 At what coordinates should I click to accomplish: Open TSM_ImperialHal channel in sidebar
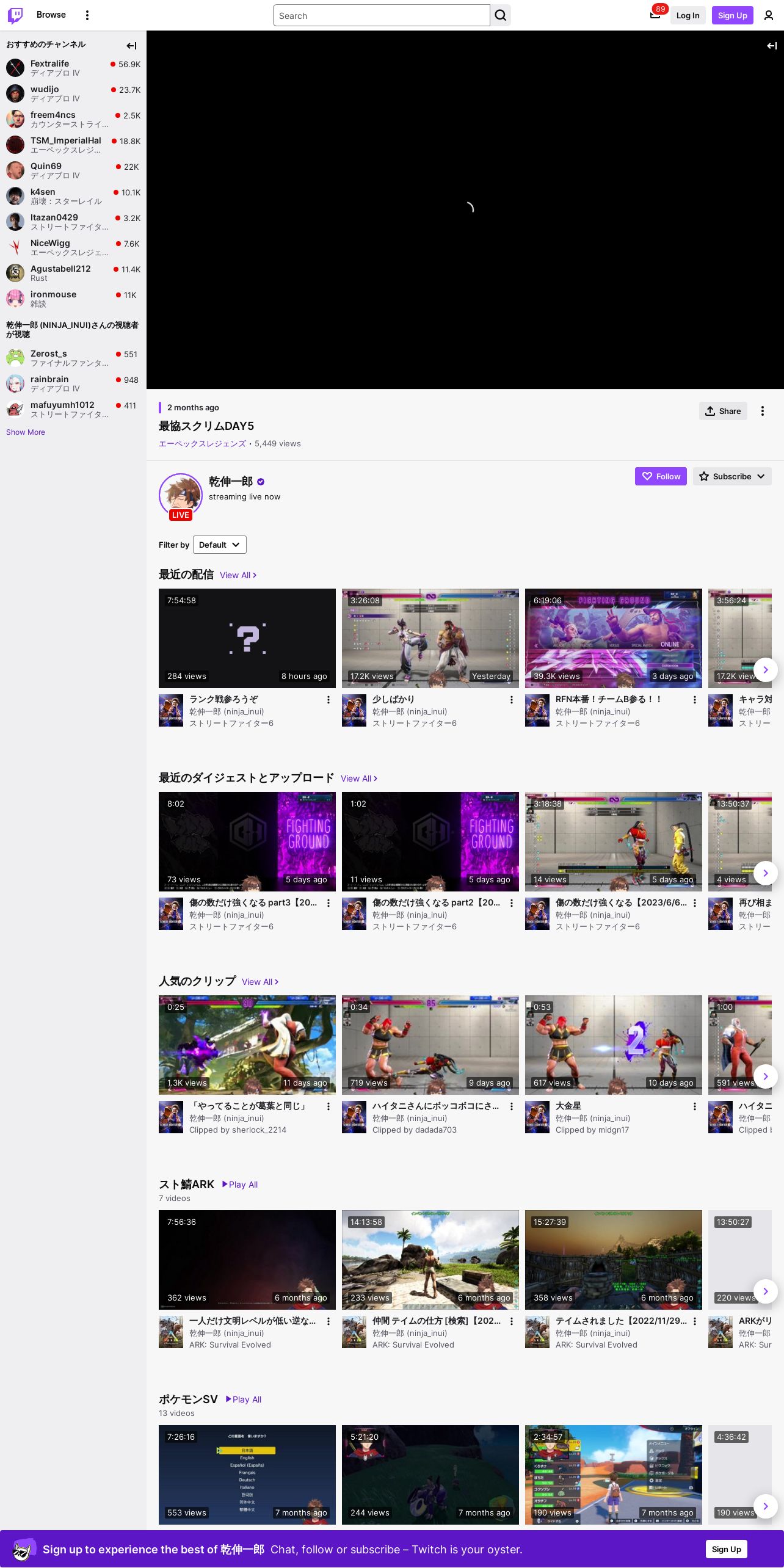point(73,145)
